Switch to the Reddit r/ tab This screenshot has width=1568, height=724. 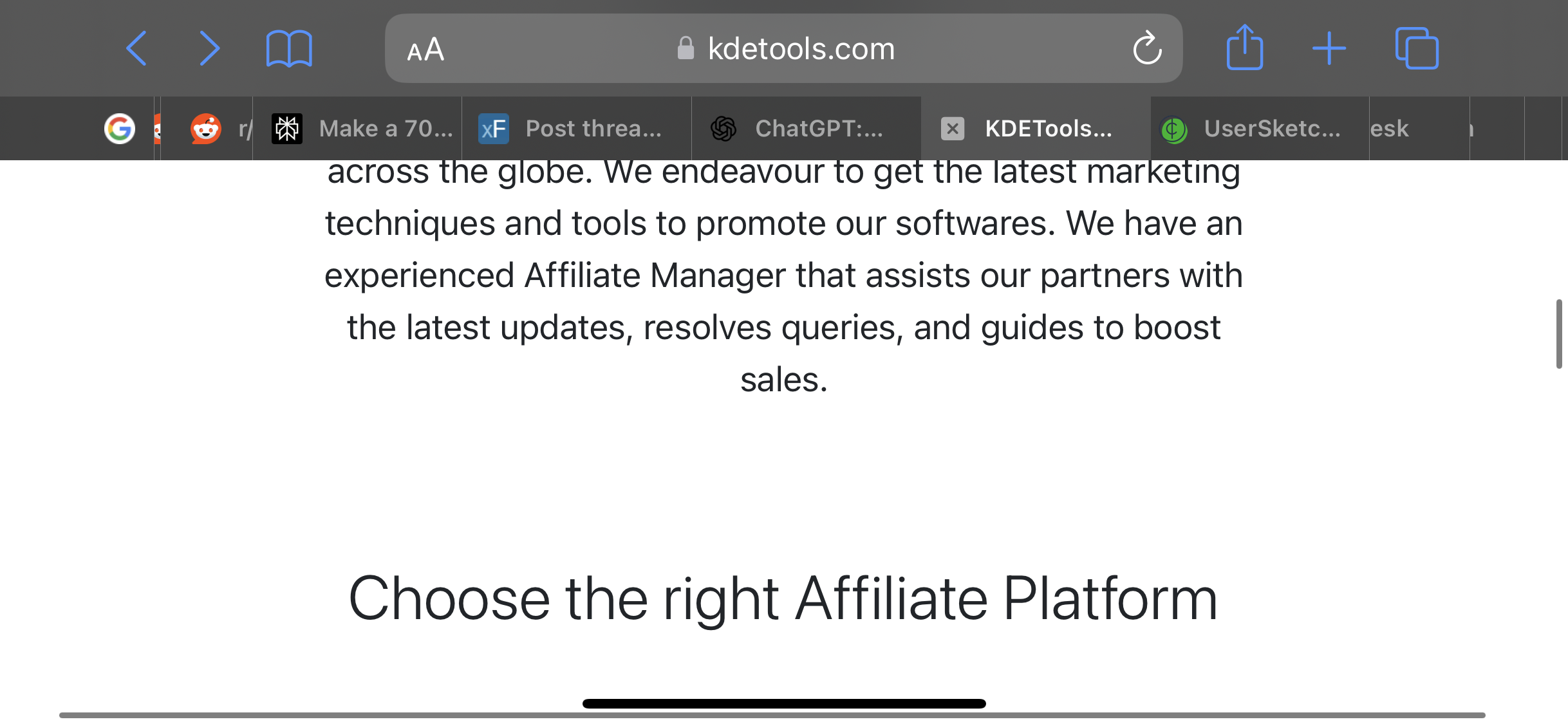219,129
